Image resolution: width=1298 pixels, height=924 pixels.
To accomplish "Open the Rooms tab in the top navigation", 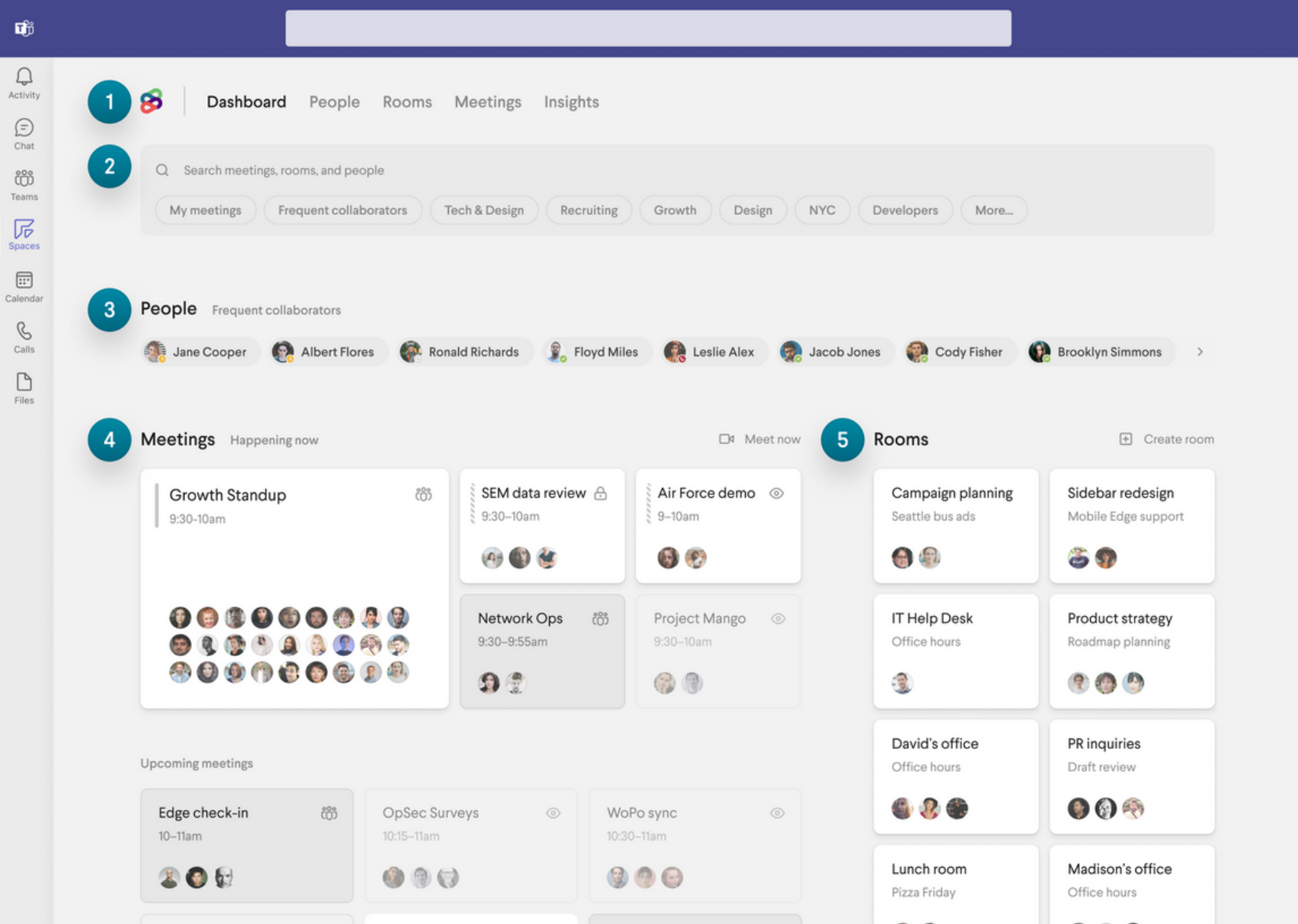I will point(407,102).
